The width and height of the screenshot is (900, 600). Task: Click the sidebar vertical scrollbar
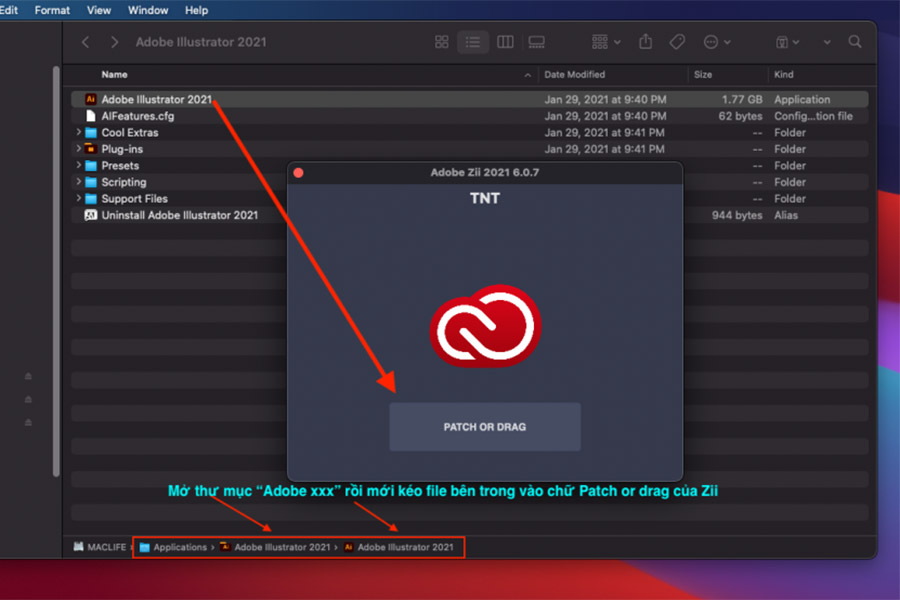pyautogui.click(x=56, y=271)
